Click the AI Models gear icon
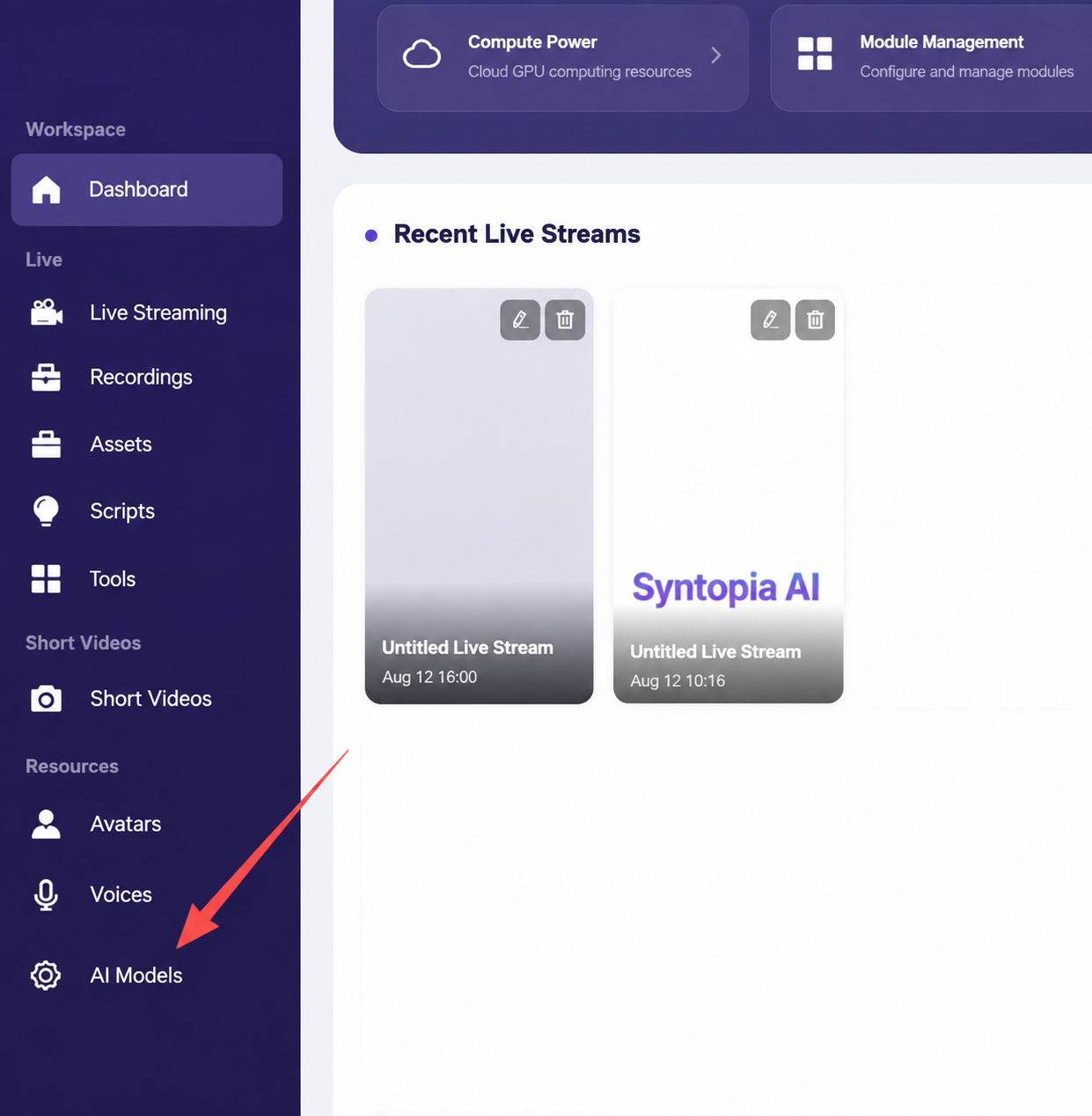Screen dimensions: 1092x1116 pos(46,975)
